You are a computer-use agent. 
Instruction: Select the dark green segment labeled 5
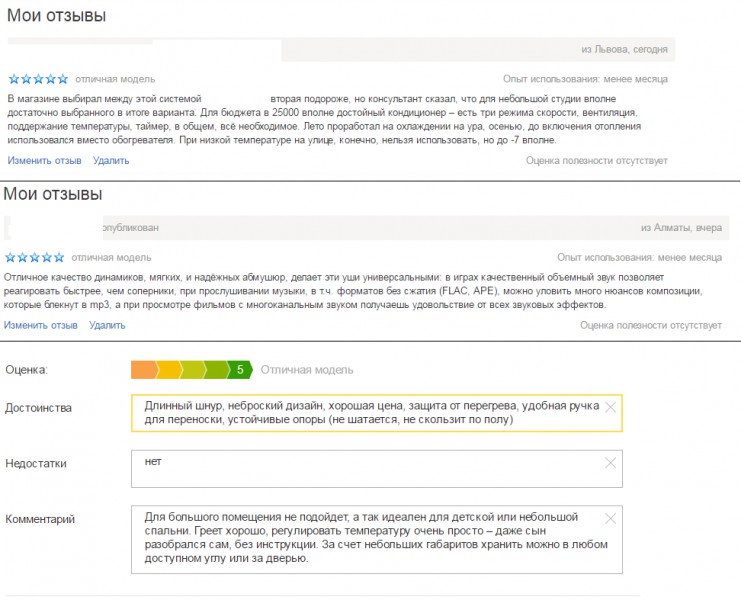240,370
